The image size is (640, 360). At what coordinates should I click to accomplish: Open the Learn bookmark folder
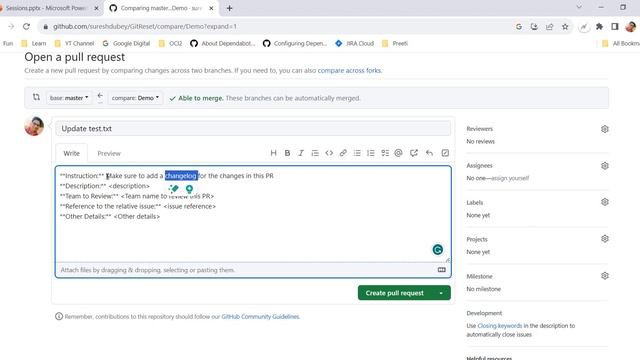[34, 43]
